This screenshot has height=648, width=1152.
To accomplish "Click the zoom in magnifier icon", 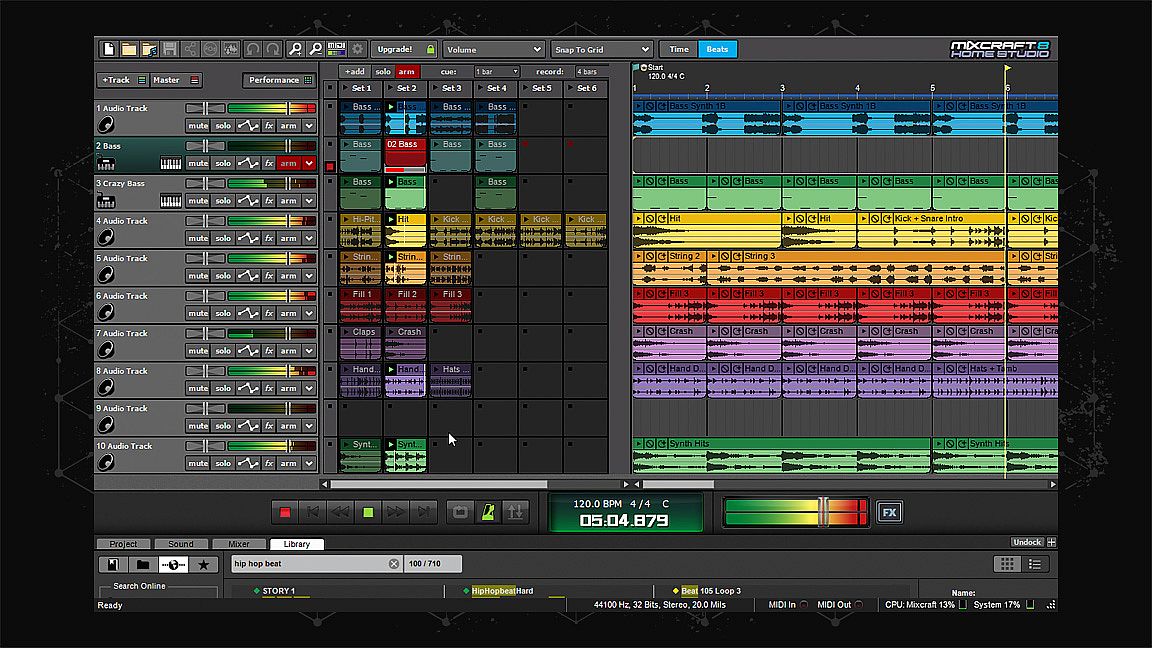I will point(295,49).
